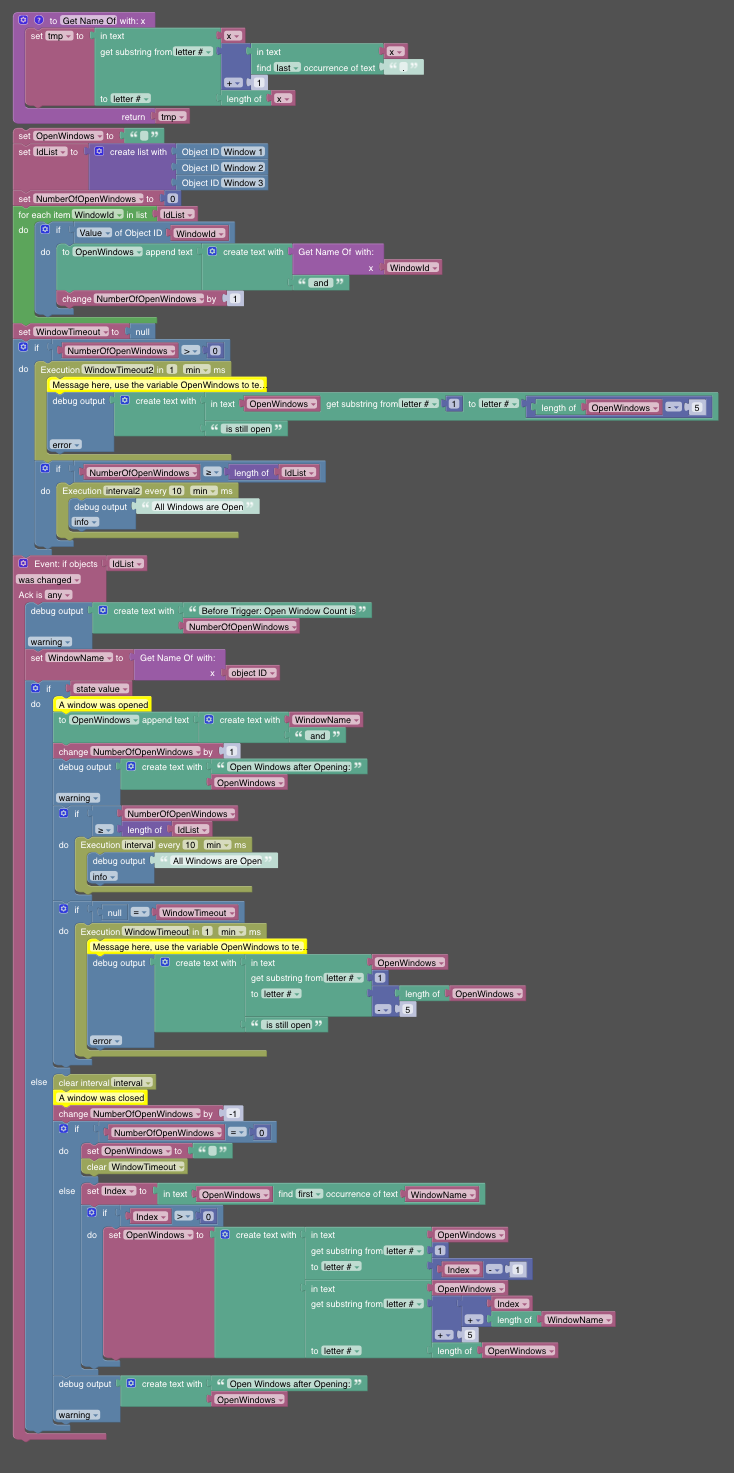Open gear on create text with Get Name Of block

click(x=213, y=252)
